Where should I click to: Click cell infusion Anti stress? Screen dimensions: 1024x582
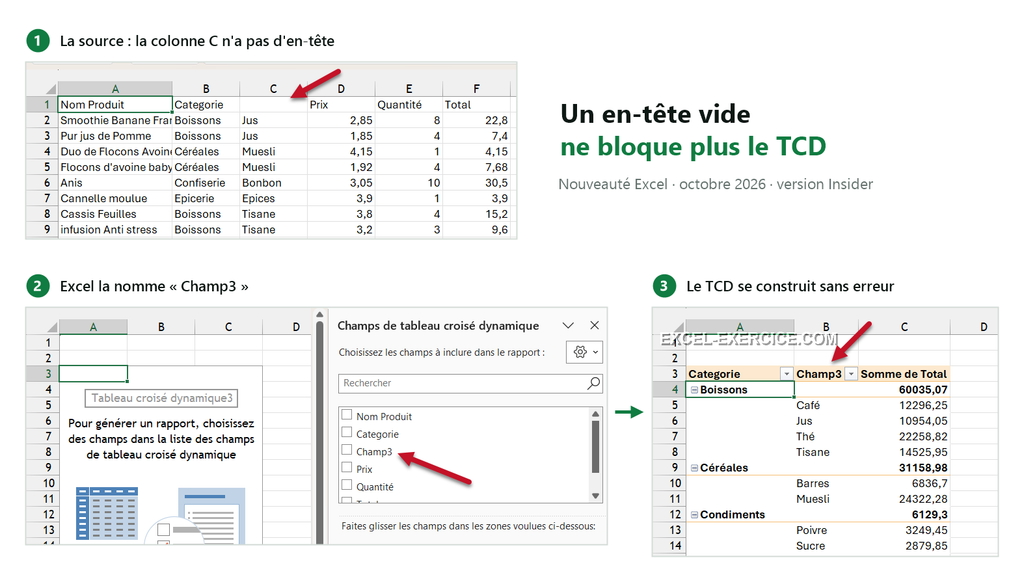coord(115,230)
